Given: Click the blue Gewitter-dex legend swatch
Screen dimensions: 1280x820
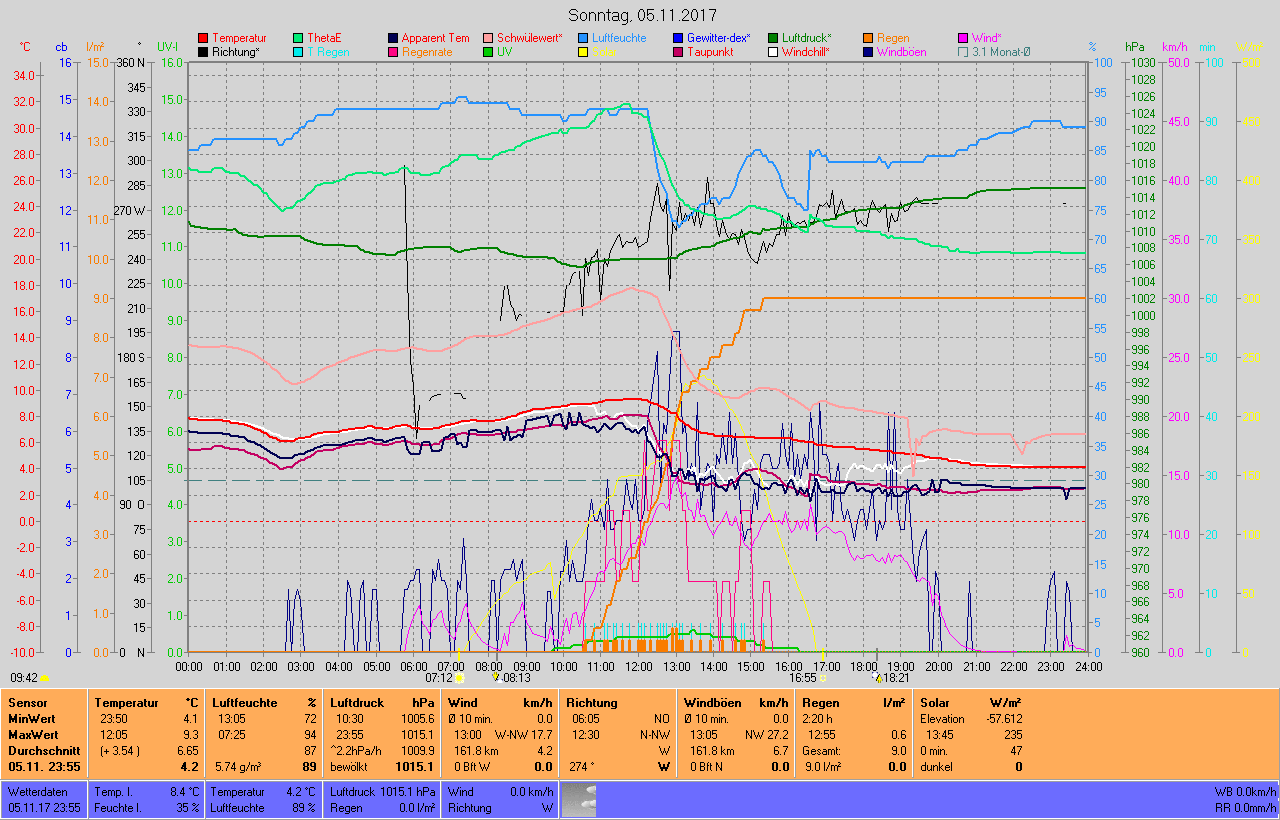Looking at the screenshot, I should [x=678, y=38].
